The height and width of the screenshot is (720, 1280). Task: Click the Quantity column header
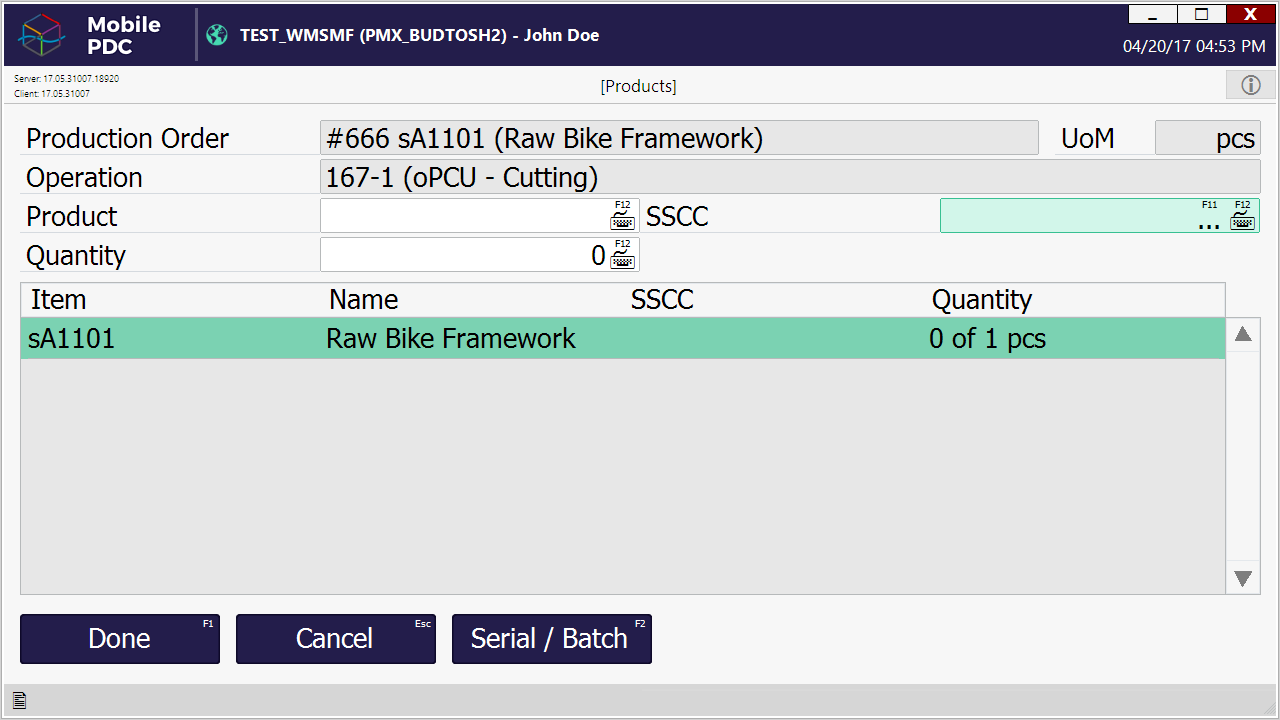pyautogui.click(x=981, y=300)
